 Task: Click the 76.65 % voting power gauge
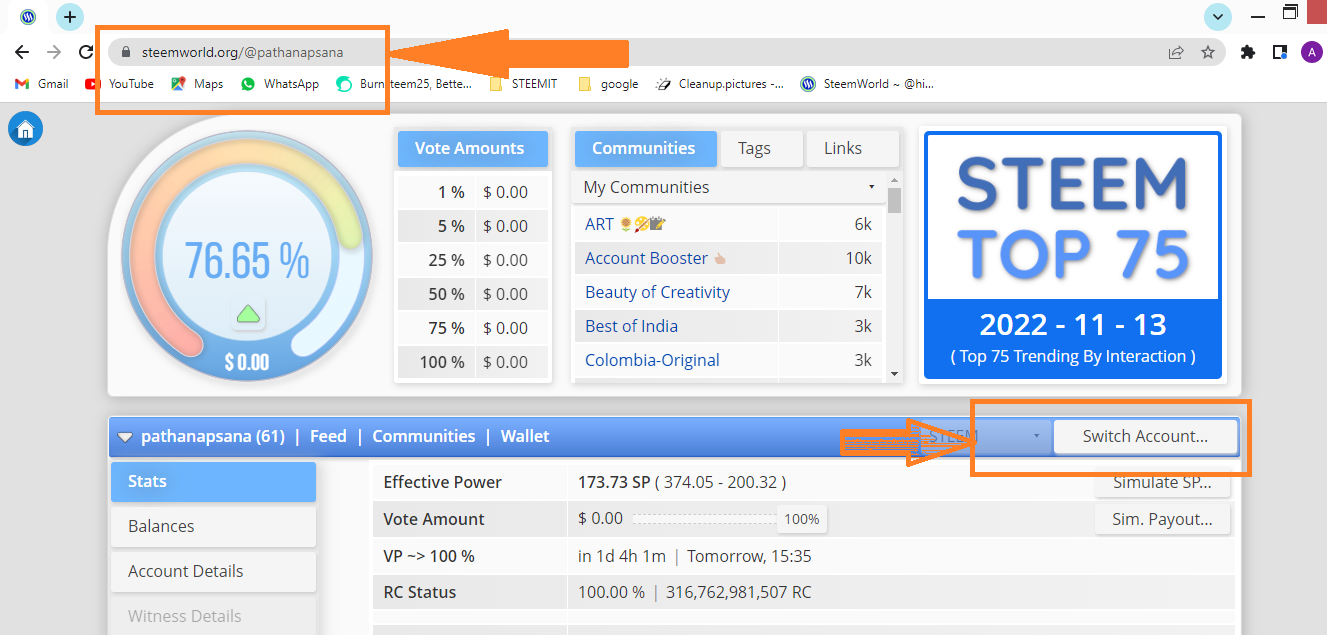point(247,261)
